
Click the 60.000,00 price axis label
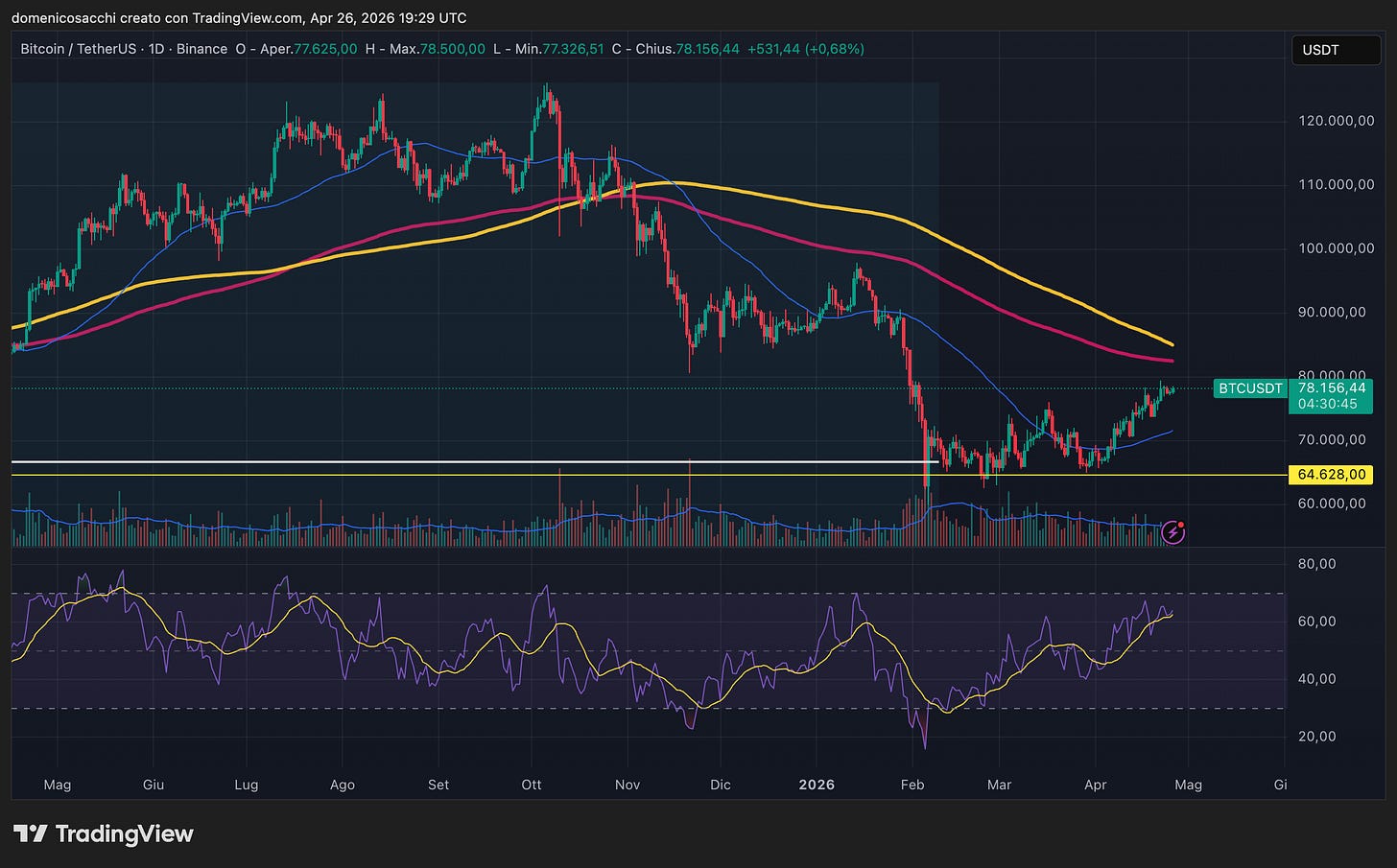point(1332,503)
